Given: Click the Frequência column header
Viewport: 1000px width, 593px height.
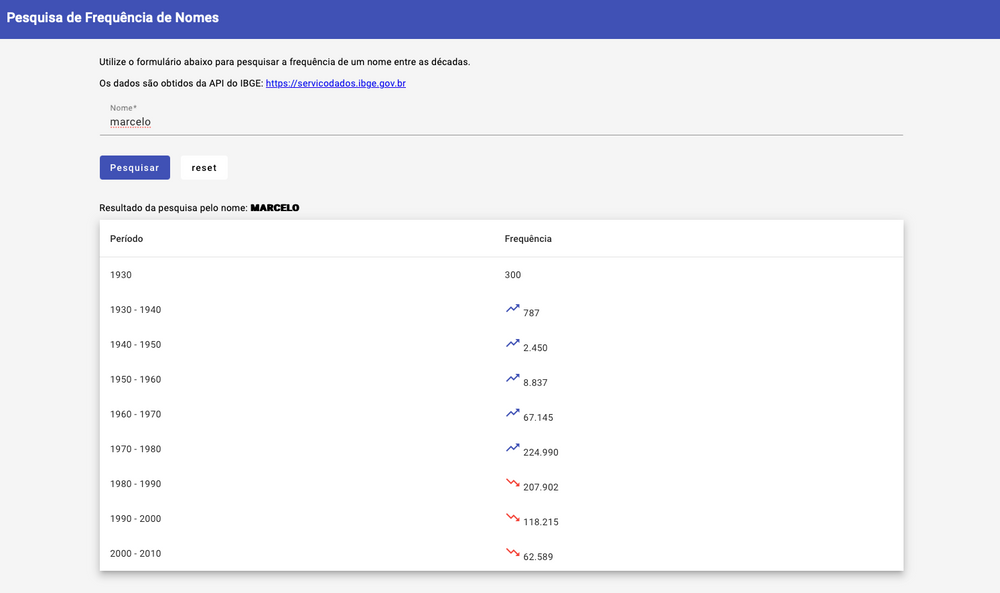Looking at the screenshot, I should coord(528,238).
